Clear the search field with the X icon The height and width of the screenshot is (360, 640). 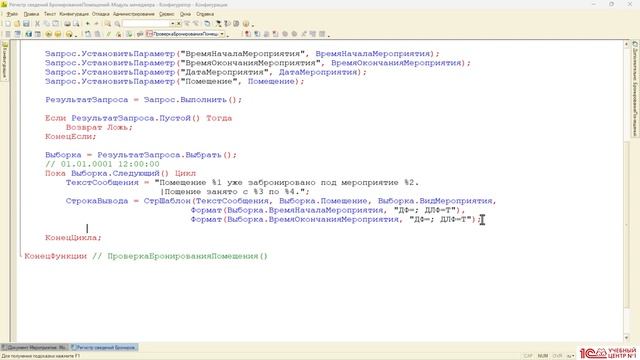click(x=179, y=24)
